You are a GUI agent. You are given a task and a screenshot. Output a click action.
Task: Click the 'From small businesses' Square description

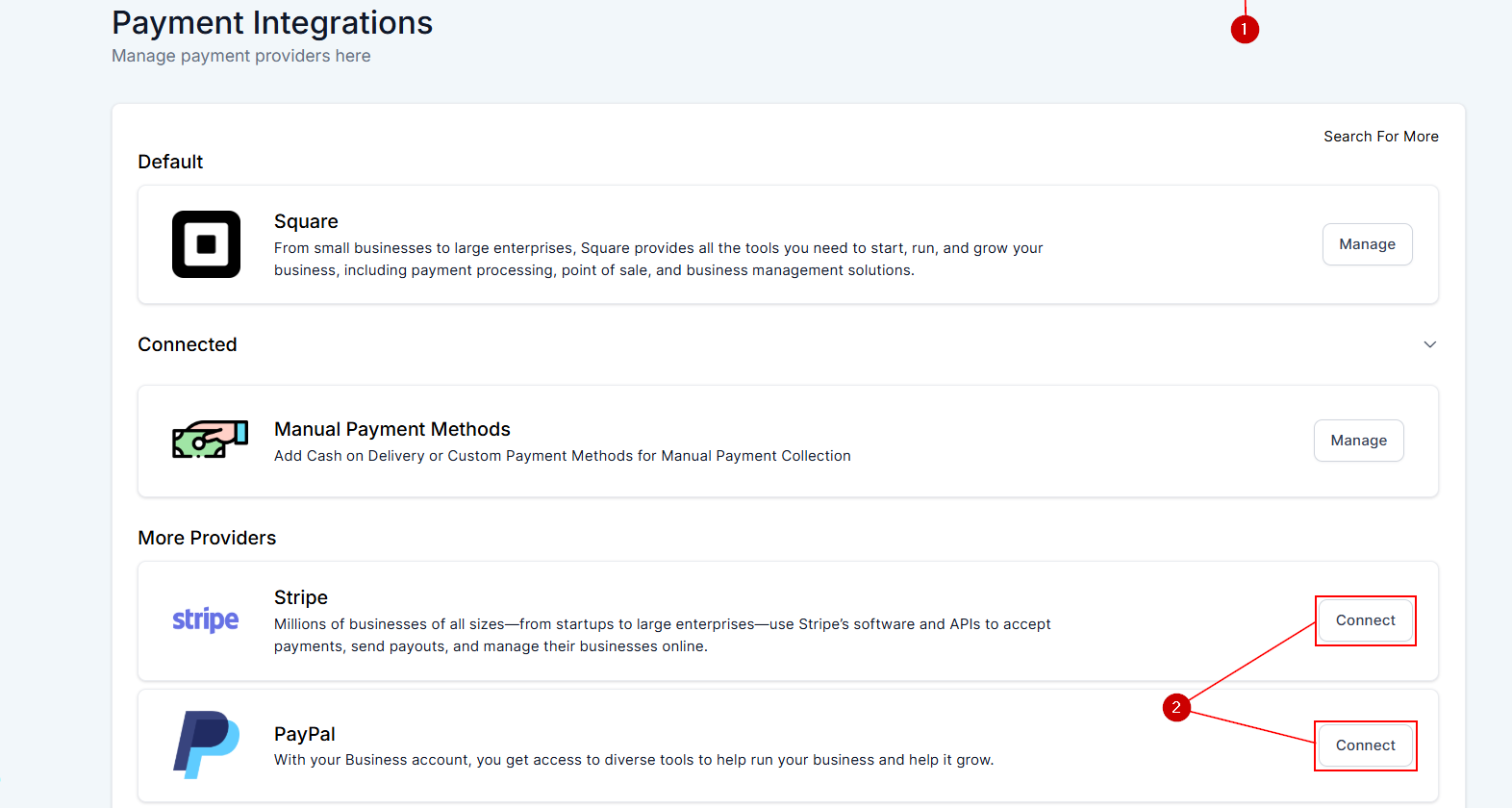(659, 259)
